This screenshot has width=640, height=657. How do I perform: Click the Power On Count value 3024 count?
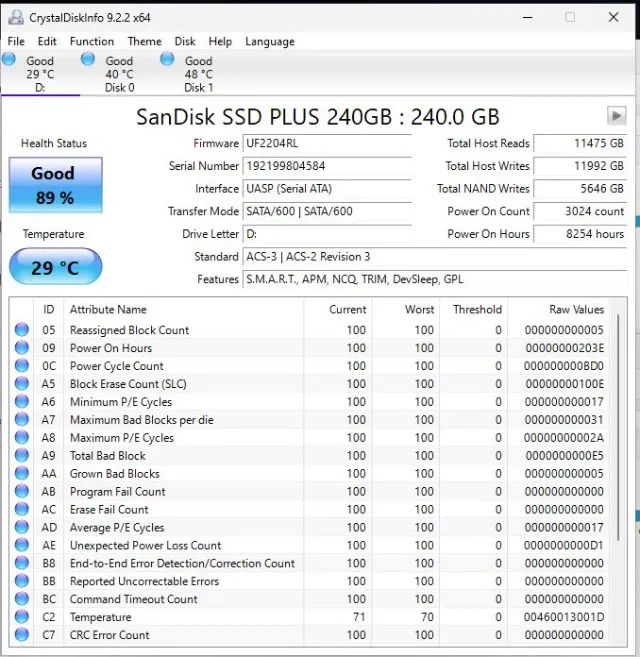point(580,212)
